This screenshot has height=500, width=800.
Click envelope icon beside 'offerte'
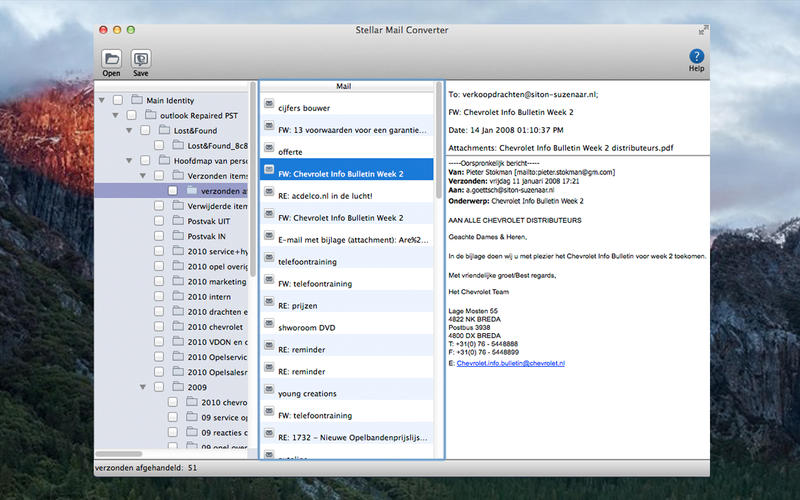tap(269, 147)
